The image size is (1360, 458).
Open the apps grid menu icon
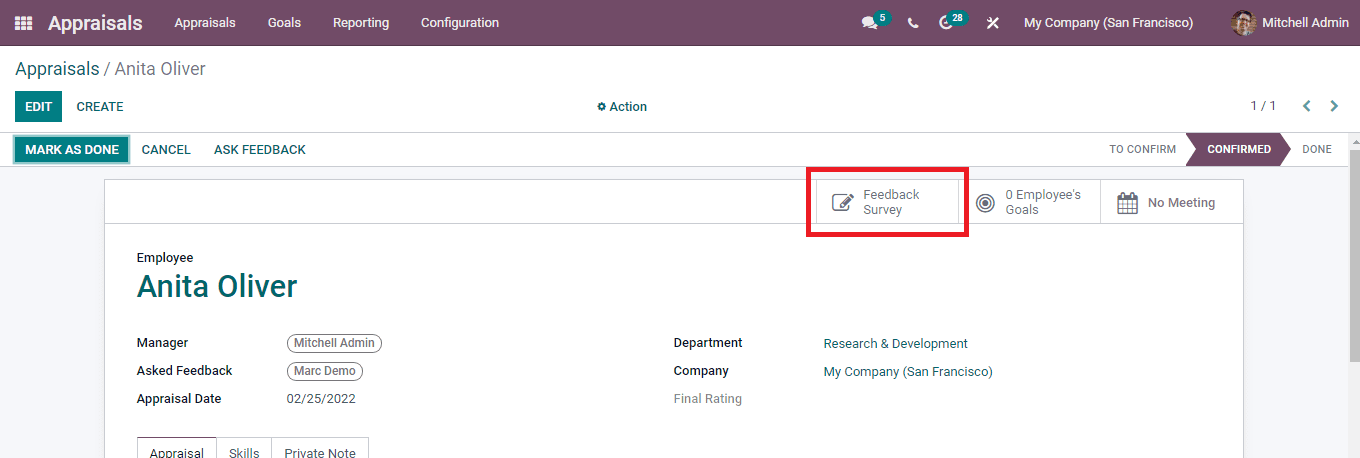(23, 22)
